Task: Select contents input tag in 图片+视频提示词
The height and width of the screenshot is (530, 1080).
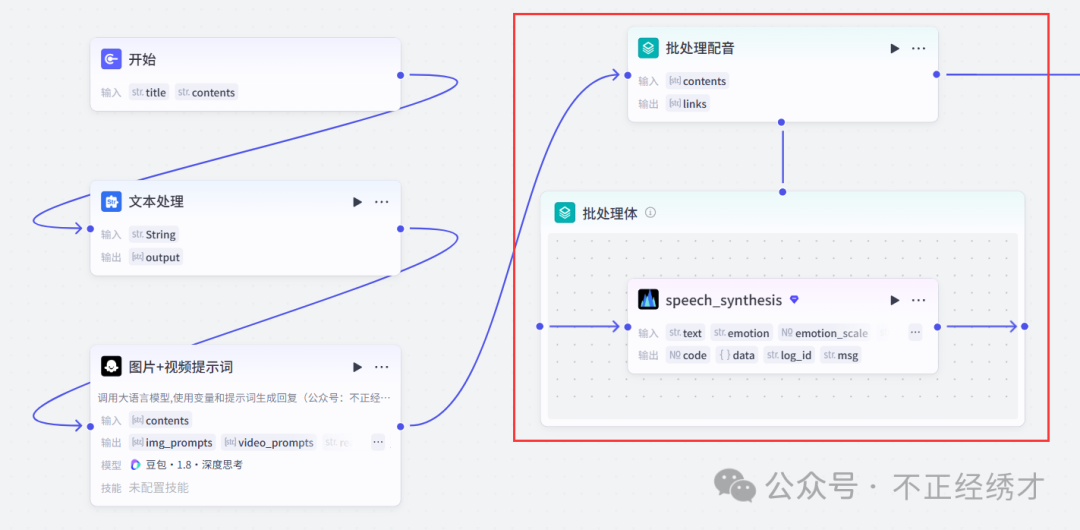Action: 160,420
